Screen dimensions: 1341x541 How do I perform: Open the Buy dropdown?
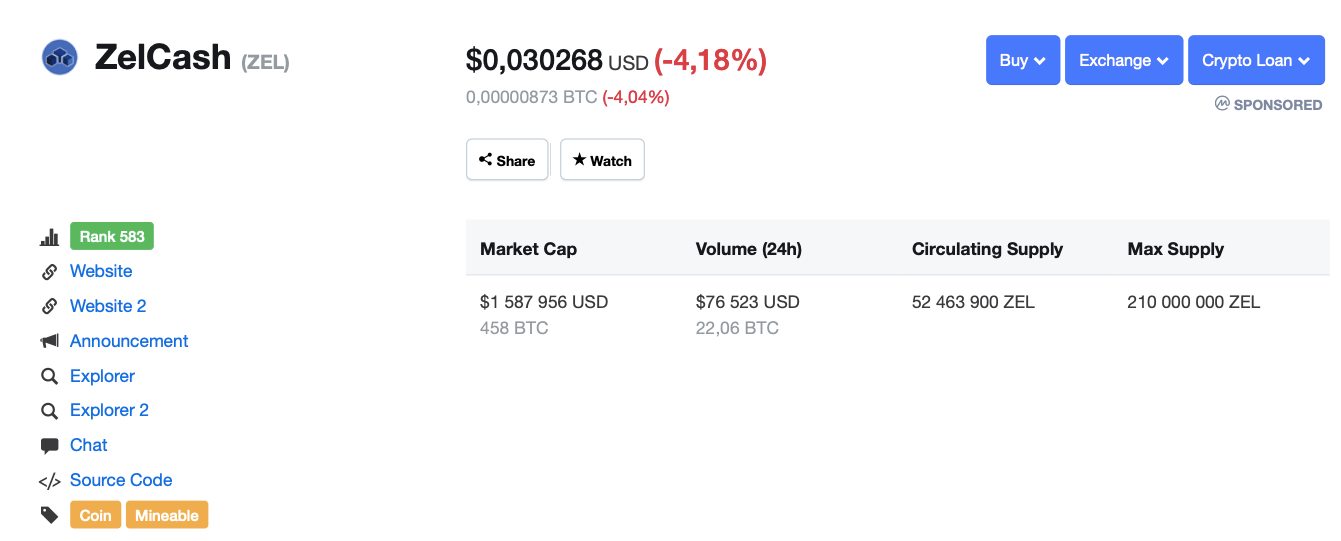[1022, 60]
